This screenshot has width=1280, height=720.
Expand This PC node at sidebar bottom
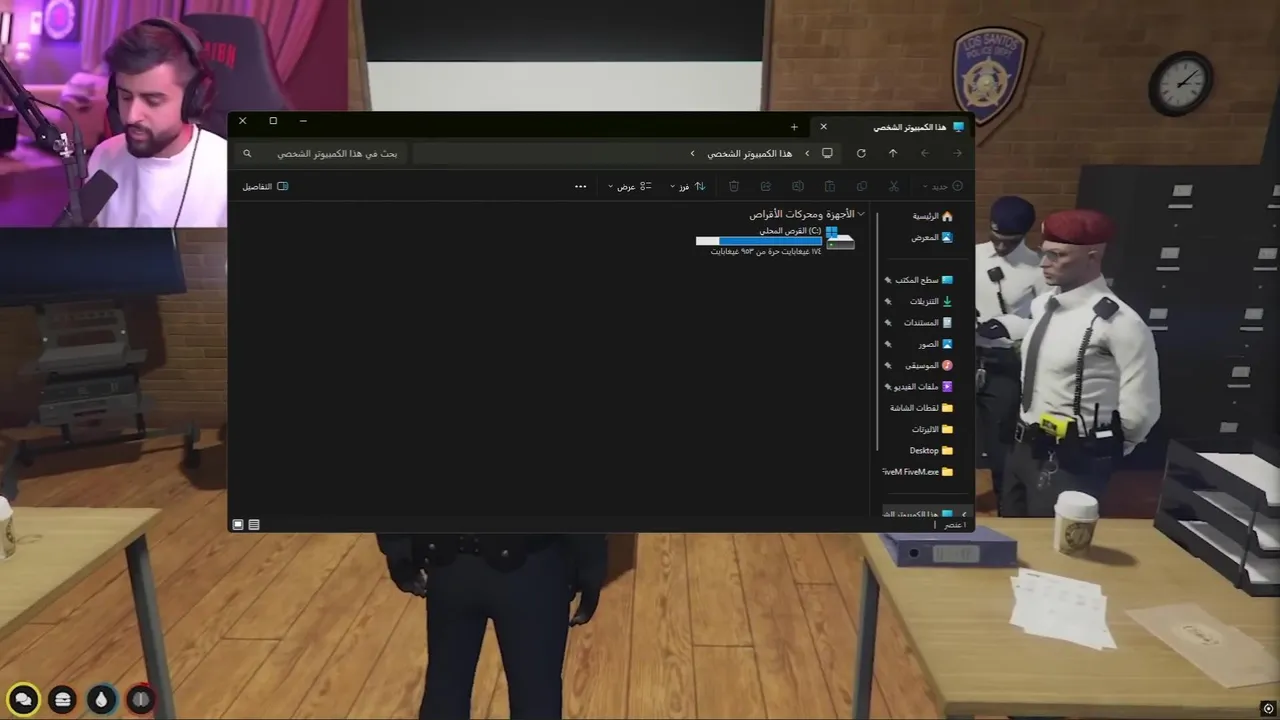pyautogui.click(x=964, y=514)
